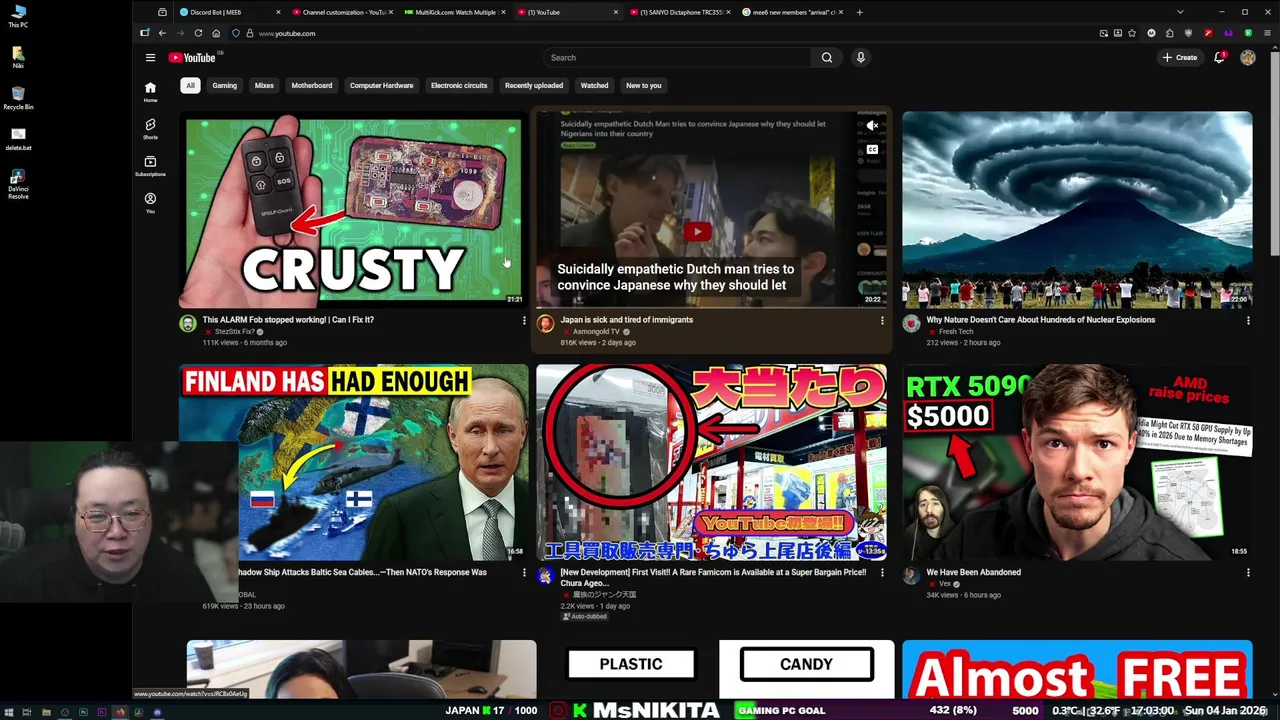Toggle closed captions on preview video

coord(872,150)
